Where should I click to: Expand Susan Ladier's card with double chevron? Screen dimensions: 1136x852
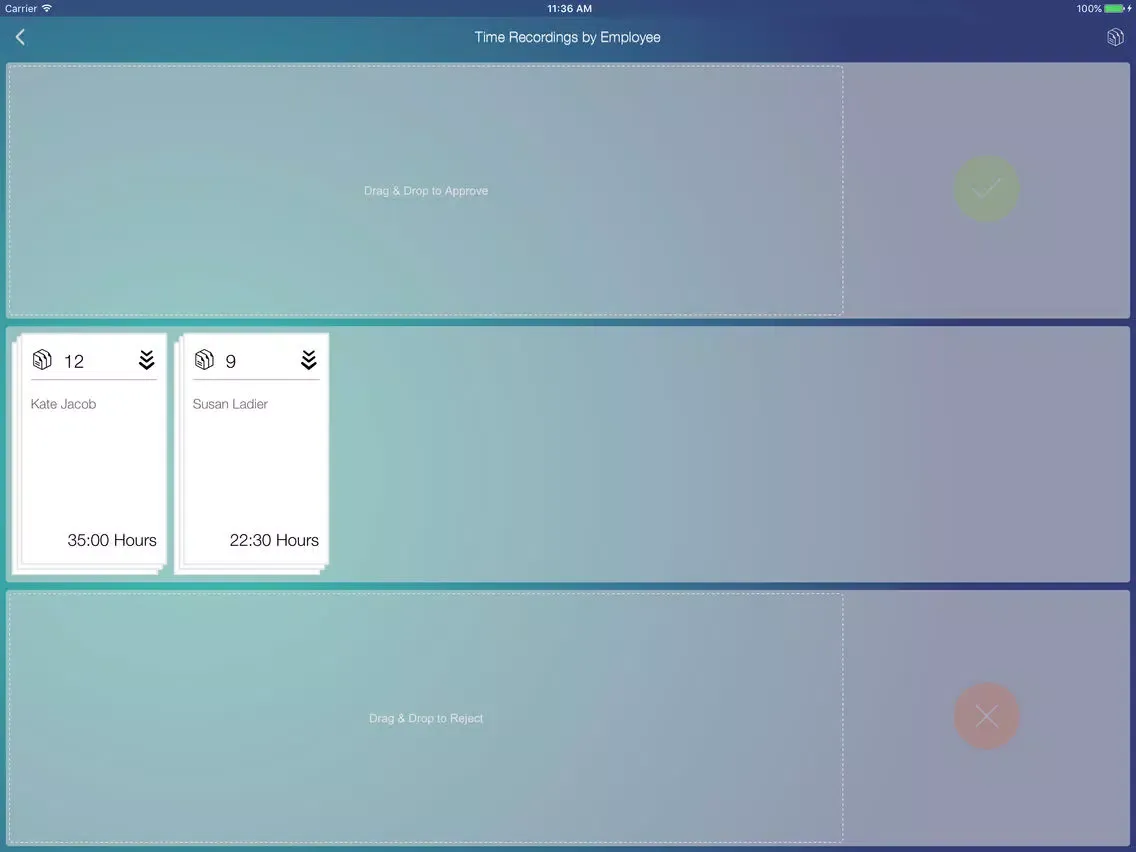pyautogui.click(x=308, y=360)
